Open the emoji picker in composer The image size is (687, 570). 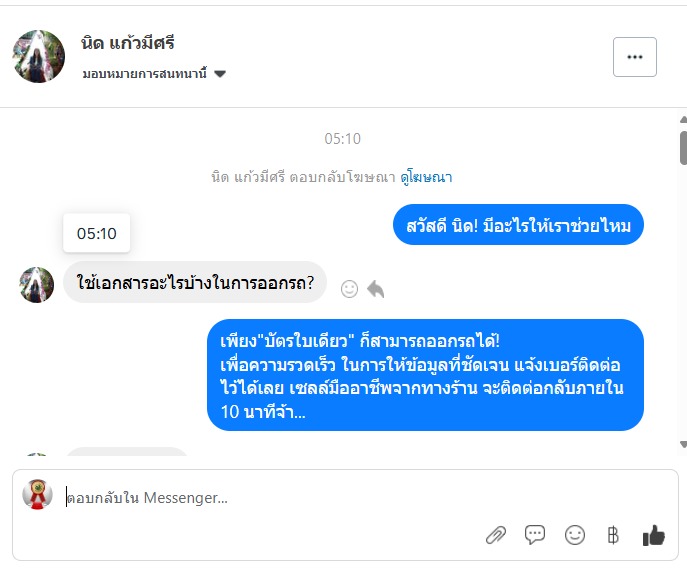pyautogui.click(x=574, y=535)
